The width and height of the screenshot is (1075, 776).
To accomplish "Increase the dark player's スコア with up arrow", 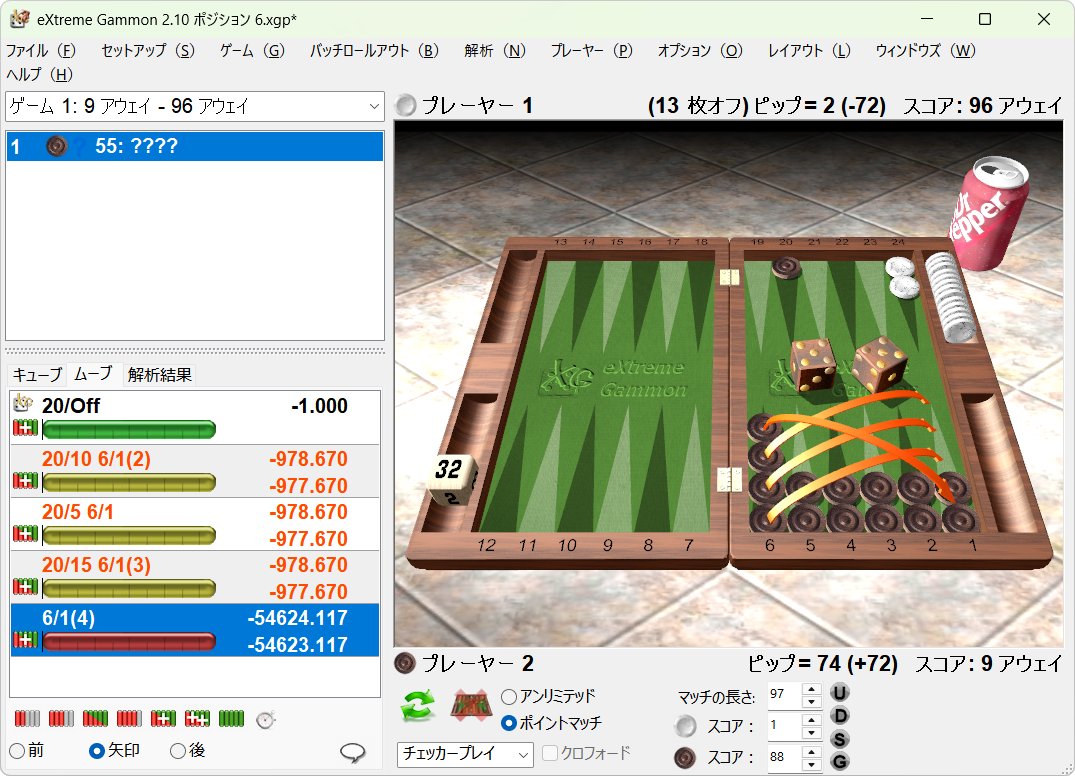I will pyautogui.click(x=812, y=753).
